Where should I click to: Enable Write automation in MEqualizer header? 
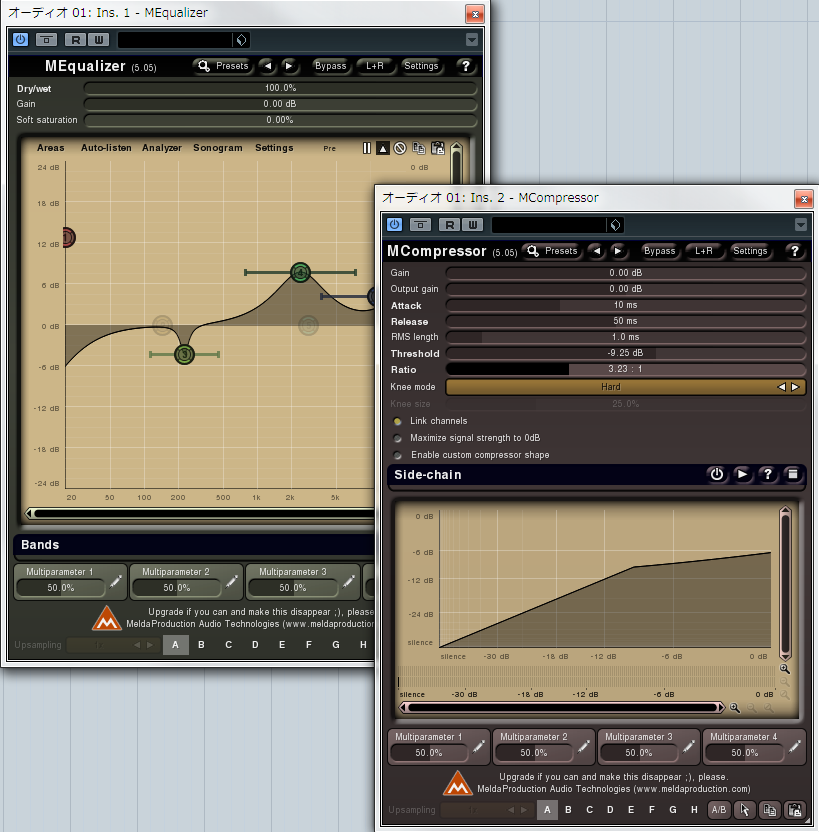tap(99, 40)
